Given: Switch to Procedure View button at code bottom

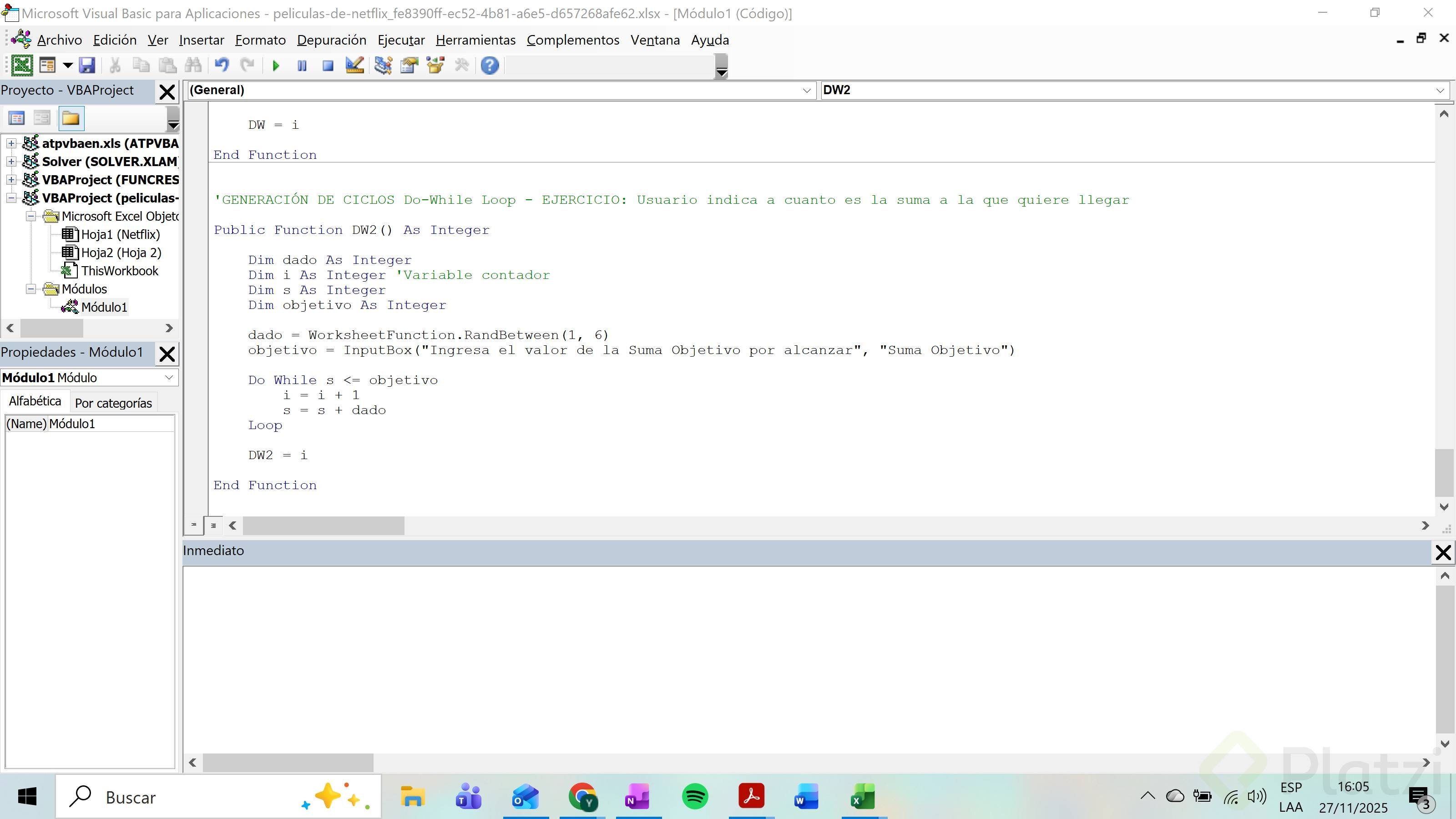Looking at the screenshot, I should coord(194,525).
